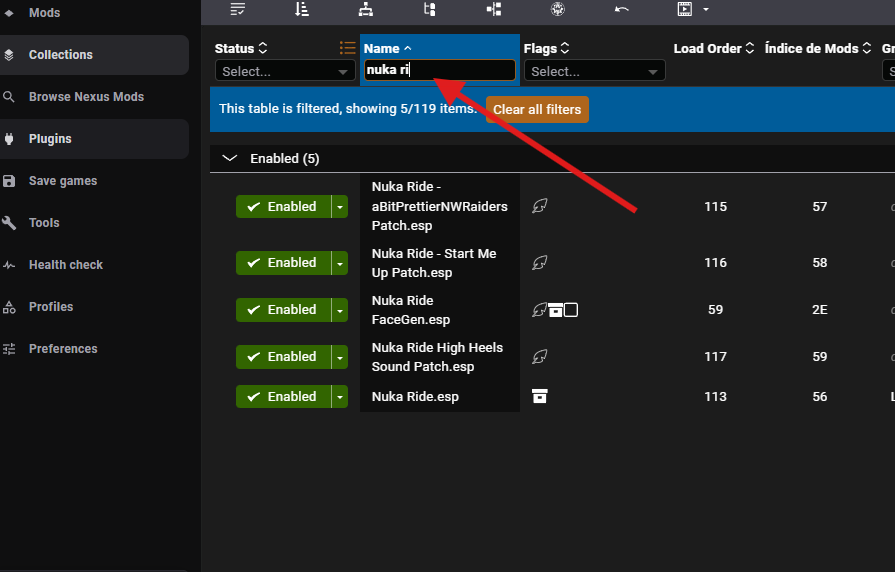Click the rounded square icon for Nuka Ride FaceGen.esp

point(571,310)
